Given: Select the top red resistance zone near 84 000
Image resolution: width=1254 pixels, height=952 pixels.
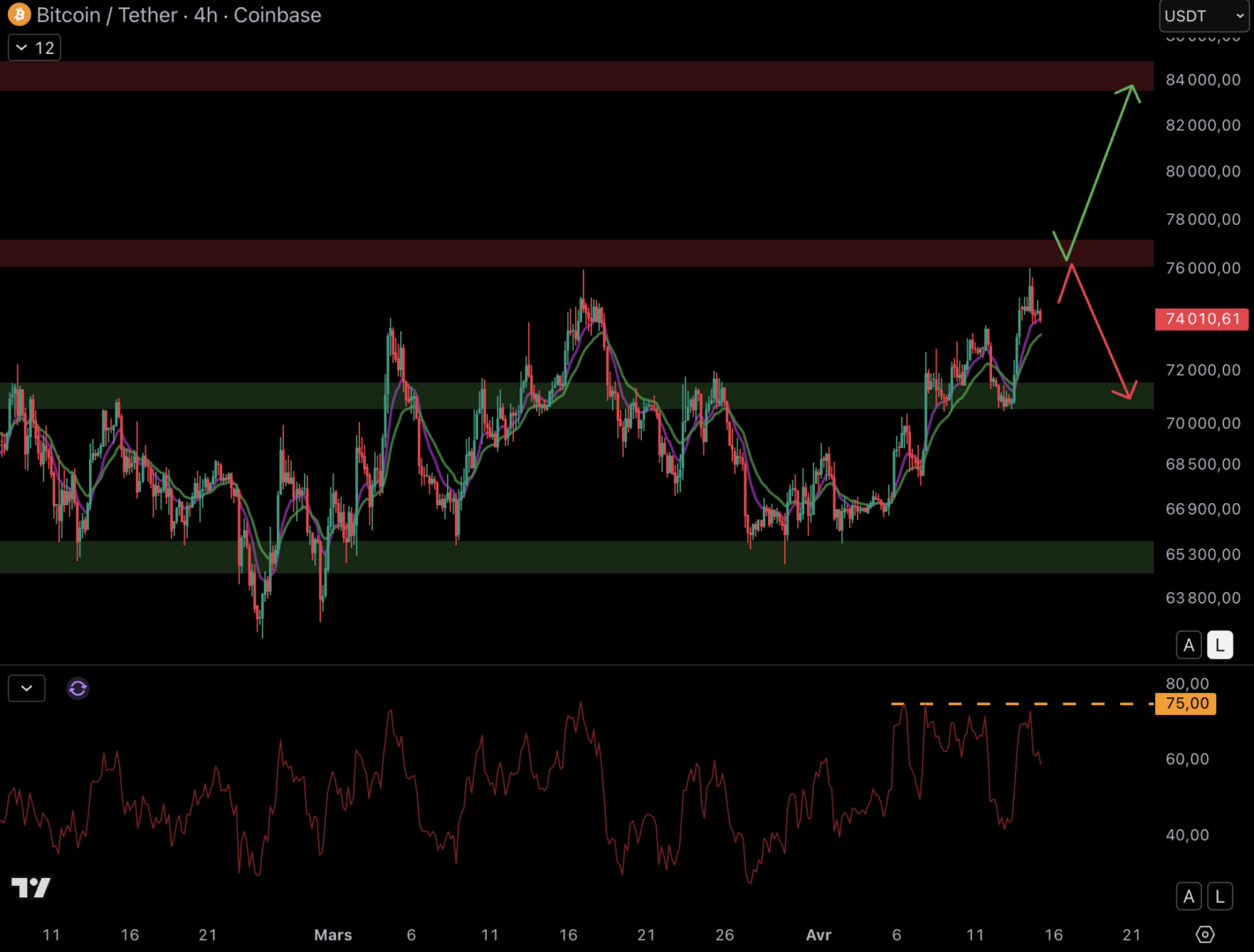Looking at the screenshot, I should coord(573,76).
